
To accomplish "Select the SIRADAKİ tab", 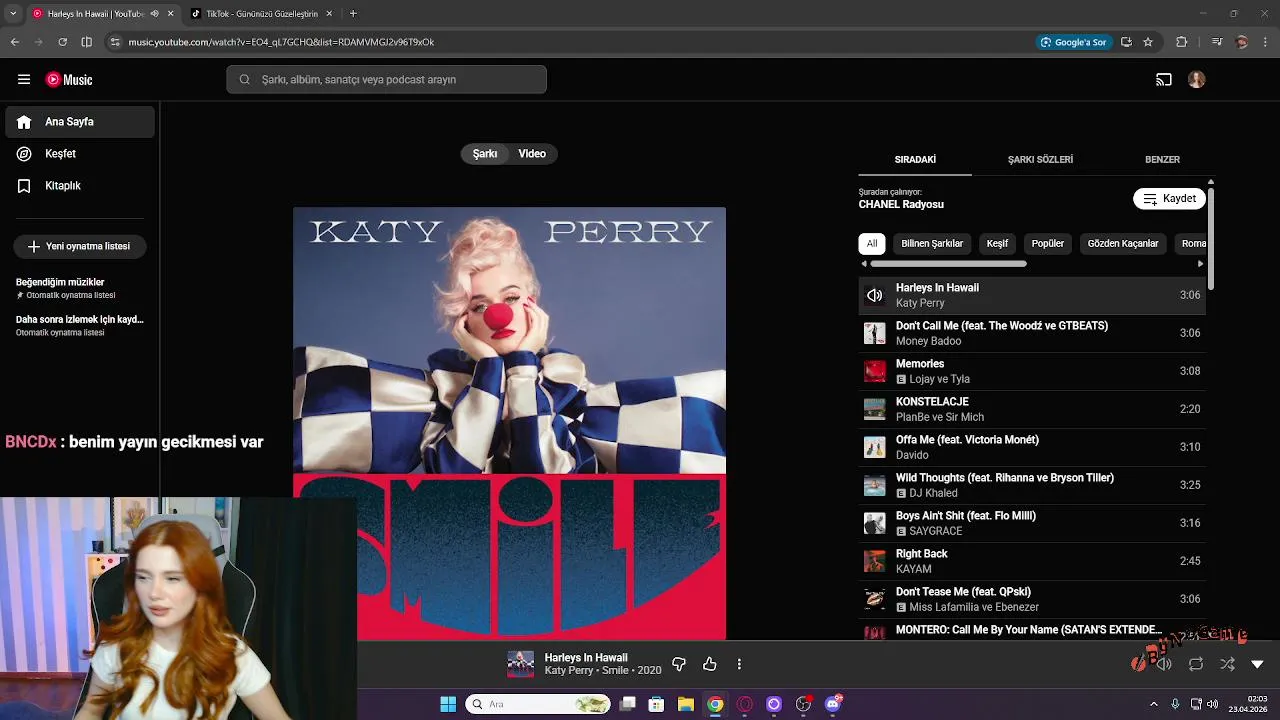I will point(915,160).
